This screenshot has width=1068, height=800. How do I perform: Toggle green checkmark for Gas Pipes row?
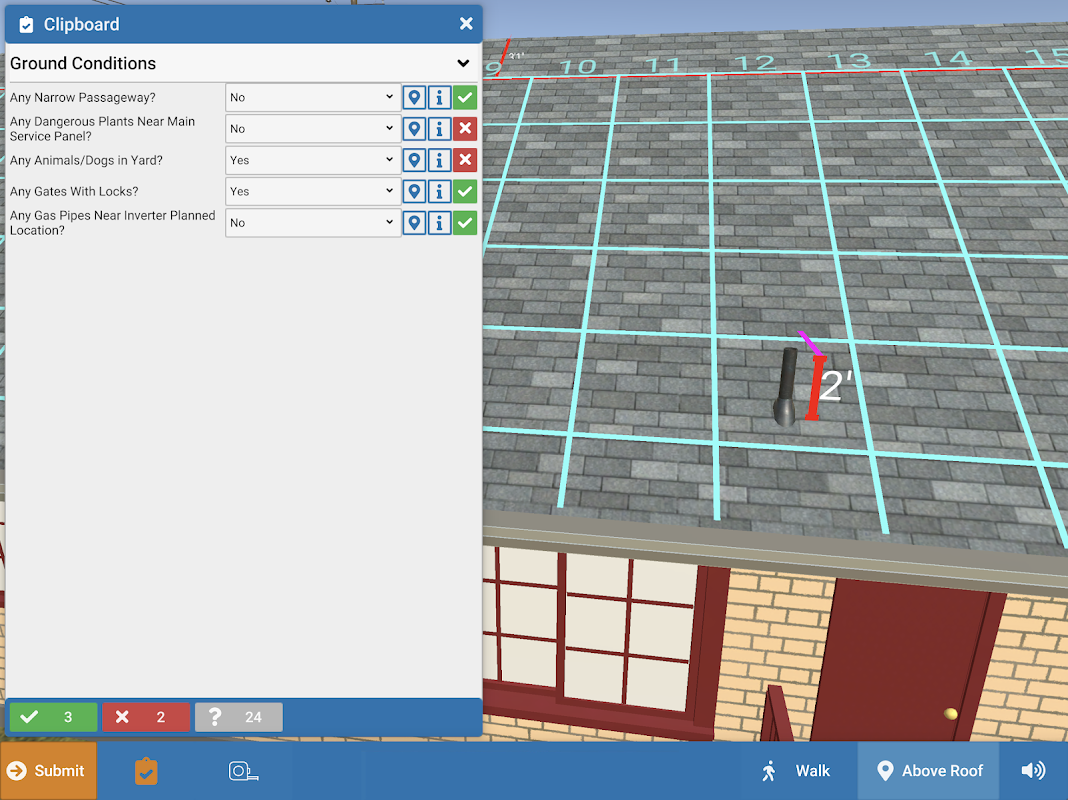point(465,223)
